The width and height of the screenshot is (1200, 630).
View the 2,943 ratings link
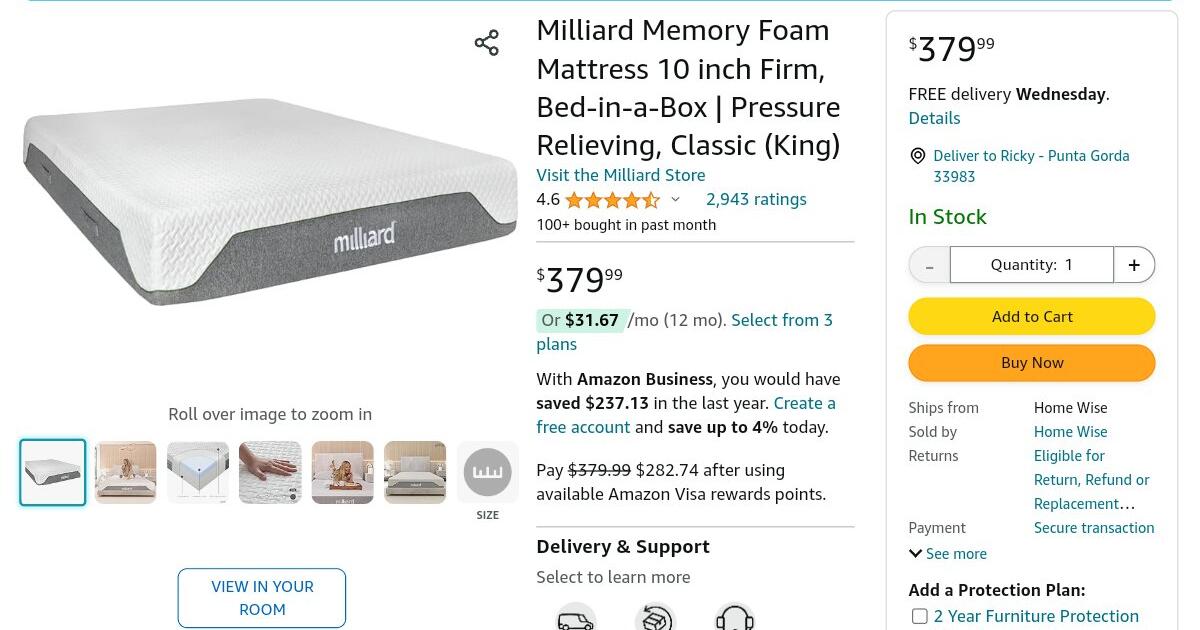pos(756,199)
